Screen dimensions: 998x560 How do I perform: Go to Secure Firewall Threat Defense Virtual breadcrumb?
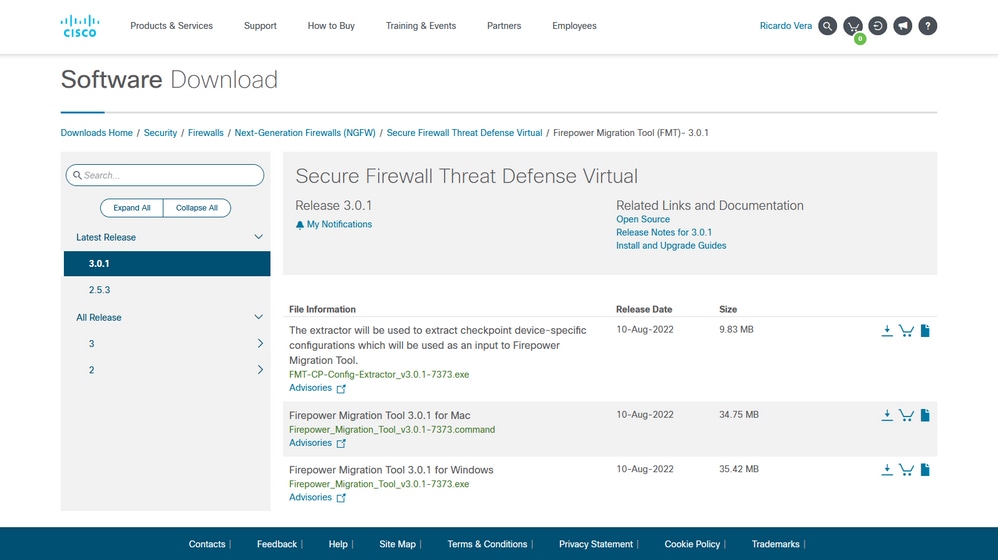[x=465, y=133]
